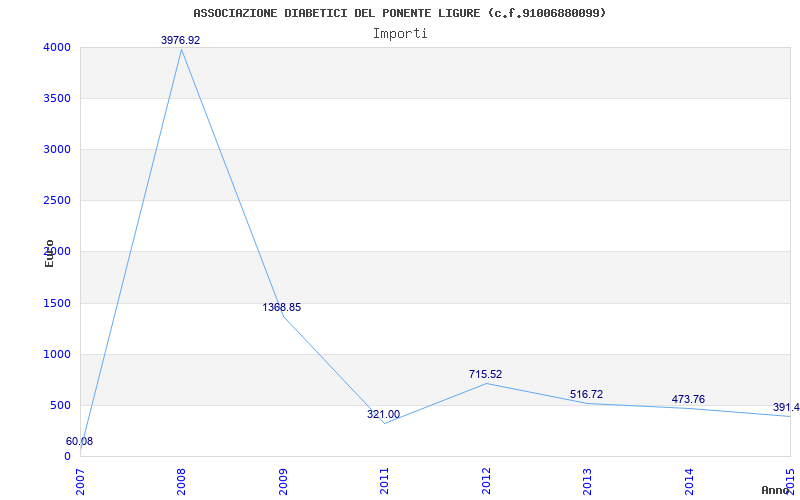Click the Euro y-axis title
The image size is (800, 500).
[x=49, y=253]
